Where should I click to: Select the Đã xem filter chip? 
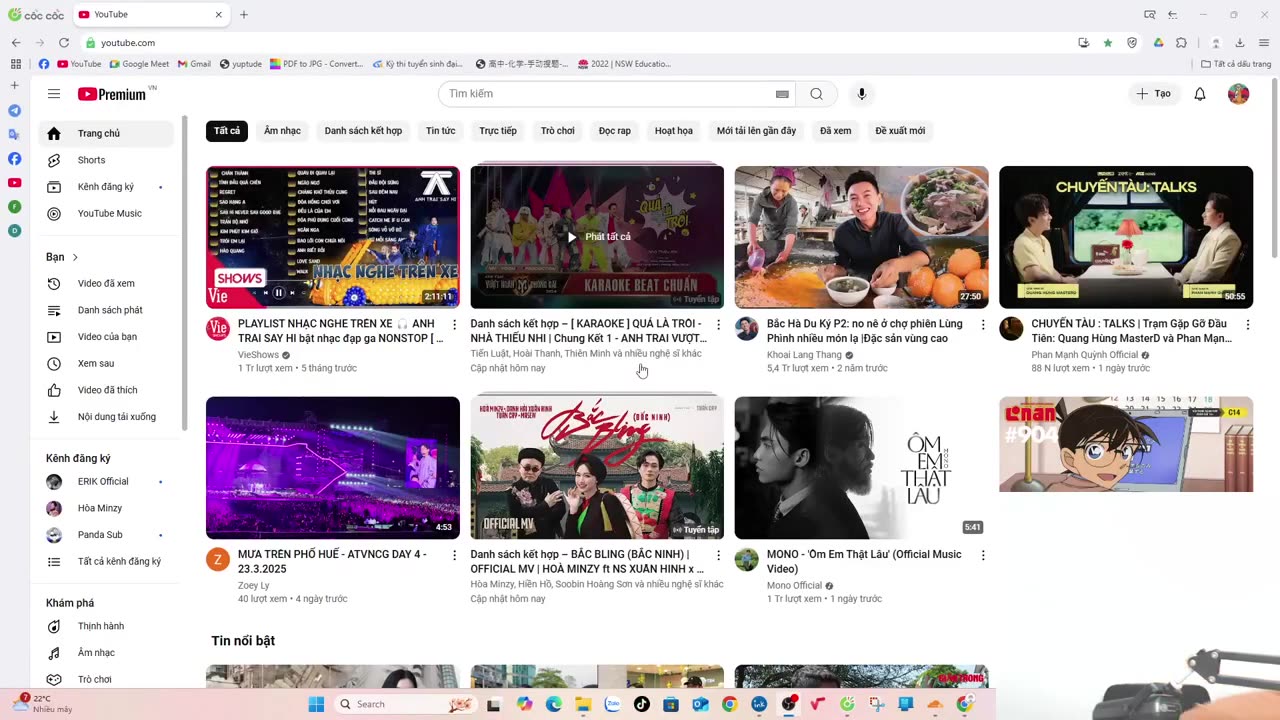(836, 131)
